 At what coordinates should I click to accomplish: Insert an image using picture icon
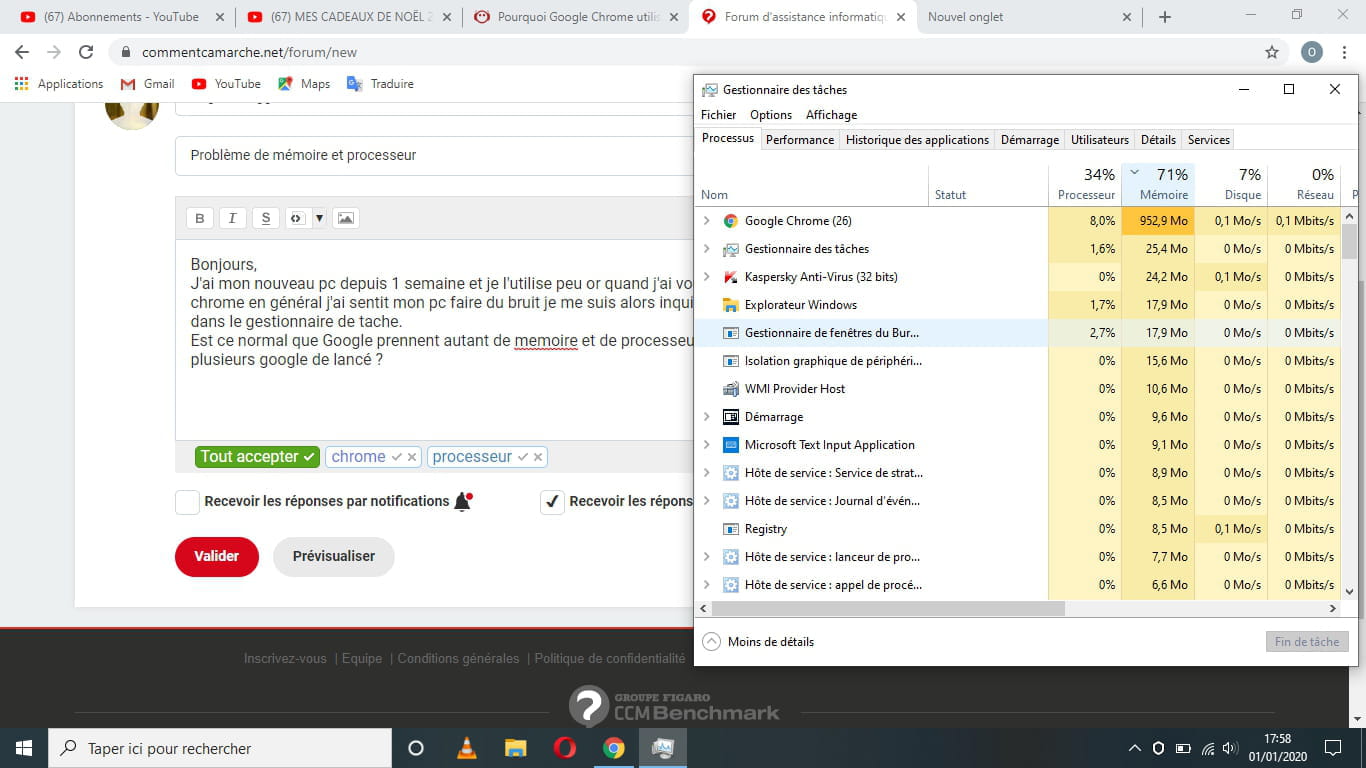tap(345, 218)
